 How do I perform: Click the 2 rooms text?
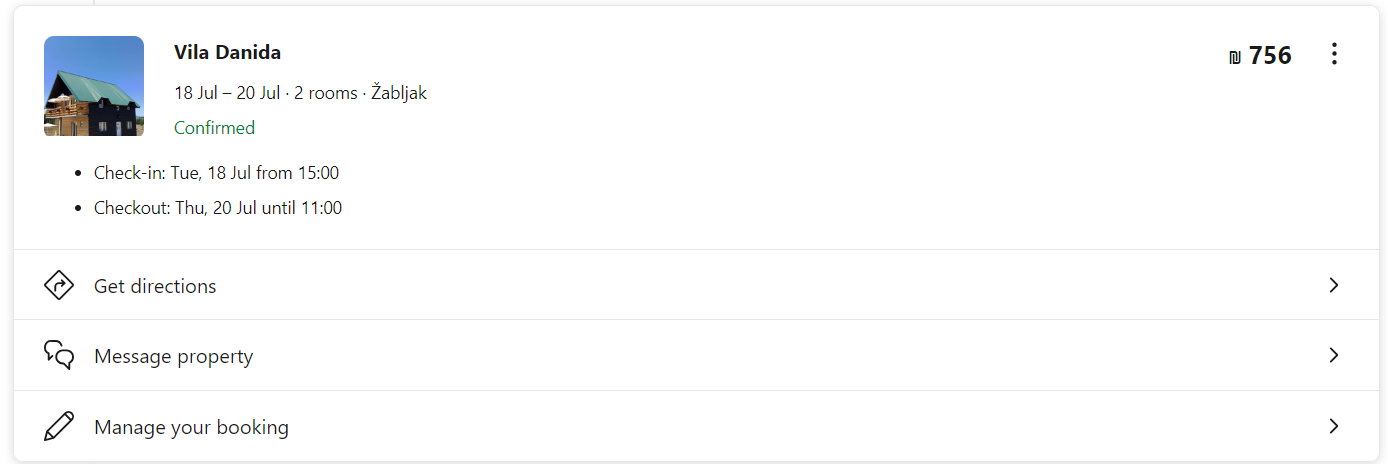click(x=326, y=93)
